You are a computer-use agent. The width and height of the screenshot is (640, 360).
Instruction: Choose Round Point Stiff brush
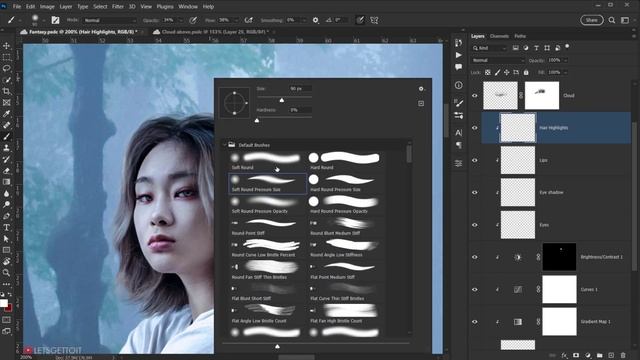coord(267,227)
